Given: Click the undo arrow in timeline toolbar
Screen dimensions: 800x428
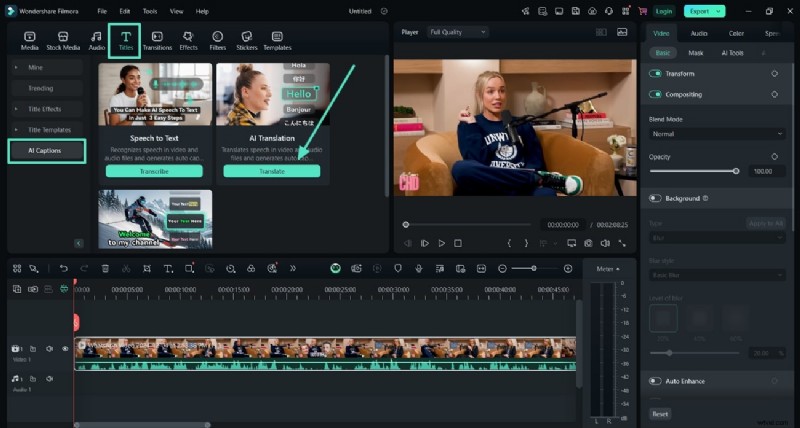Looking at the screenshot, I should (x=64, y=268).
